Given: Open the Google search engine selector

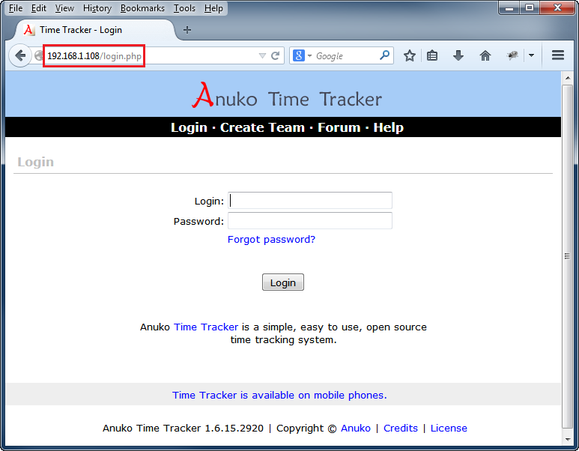Looking at the screenshot, I should pos(302,56).
